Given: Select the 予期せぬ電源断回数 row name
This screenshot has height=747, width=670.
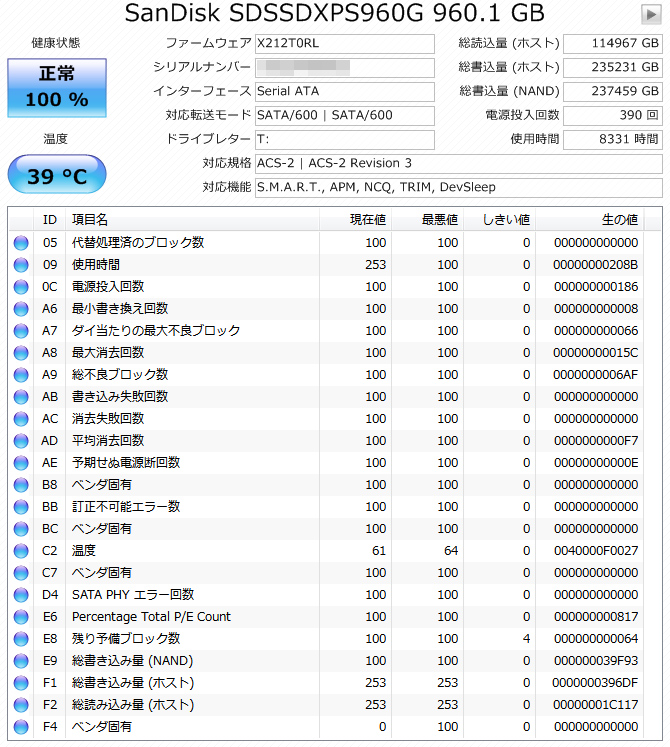Looking at the screenshot, I should (x=126, y=463).
